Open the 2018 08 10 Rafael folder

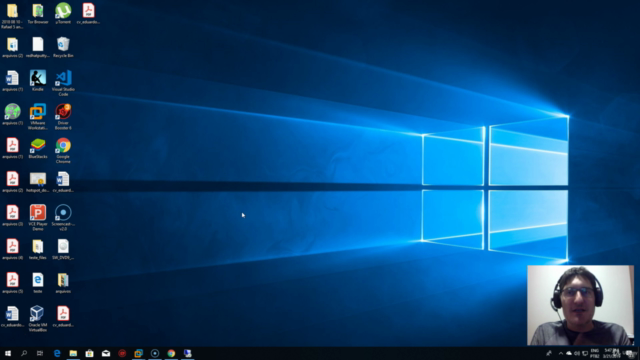pos(12,16)
